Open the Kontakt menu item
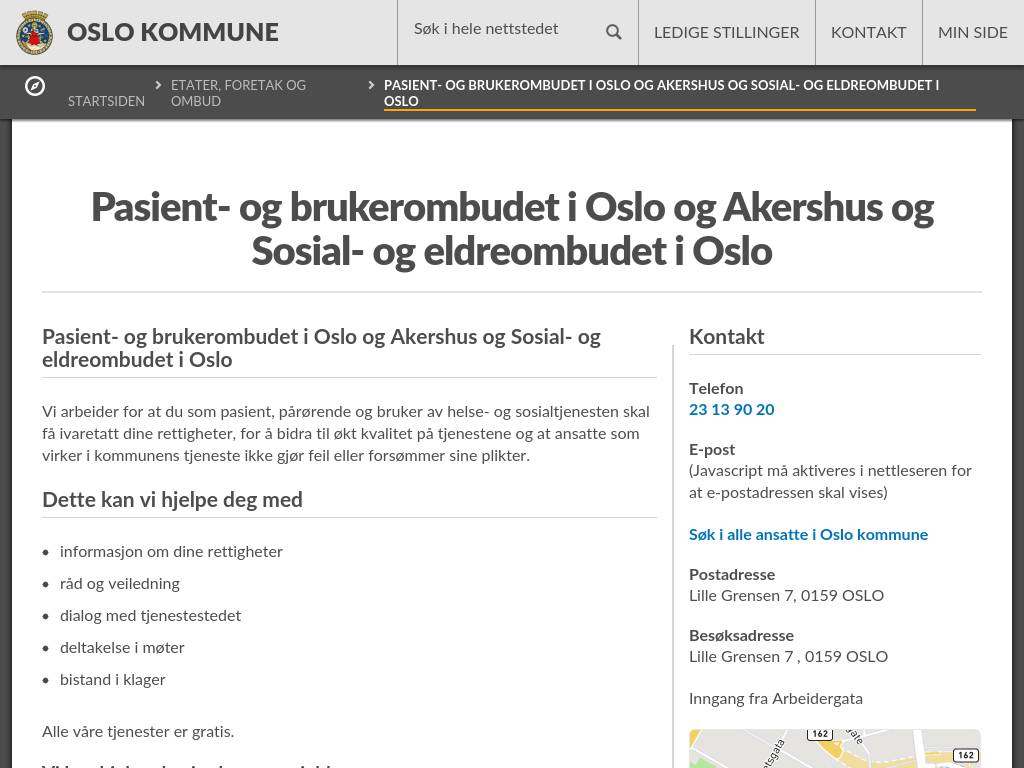Image resolution: width=1024 pixels, height=768 pixels. point(868,33)
